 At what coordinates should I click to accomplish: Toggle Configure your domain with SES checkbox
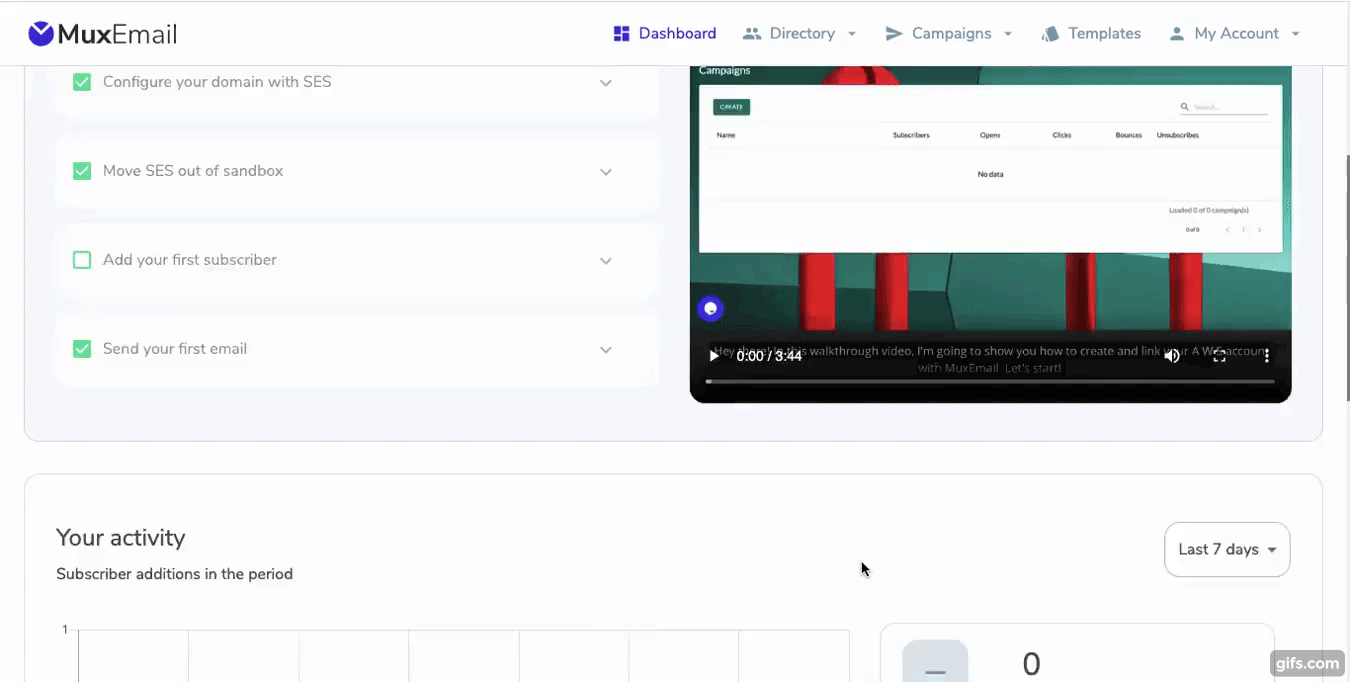(x=82, y=82)
